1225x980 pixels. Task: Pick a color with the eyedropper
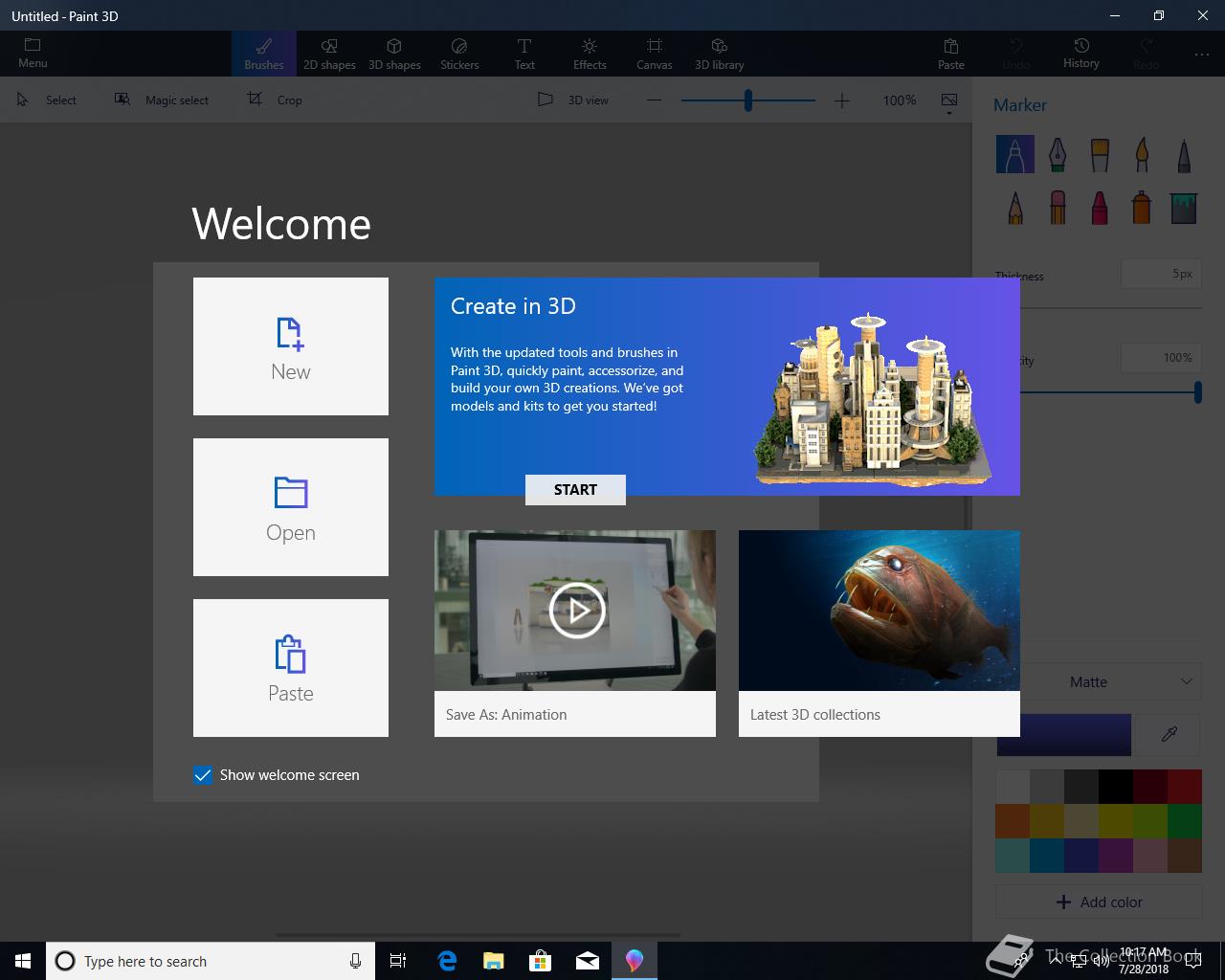(x=1169, y=734)
